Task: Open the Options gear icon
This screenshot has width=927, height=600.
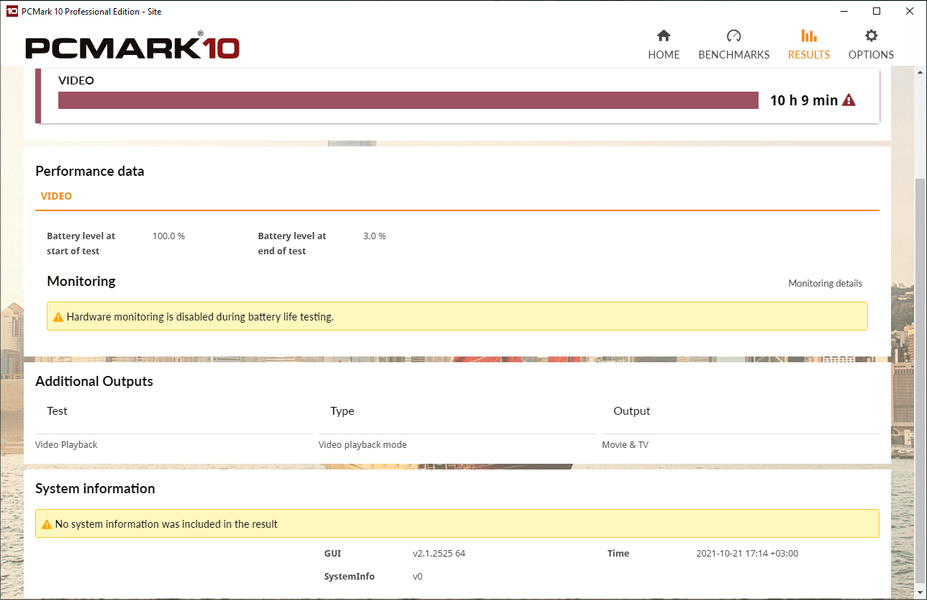Action: coord(871,36)
